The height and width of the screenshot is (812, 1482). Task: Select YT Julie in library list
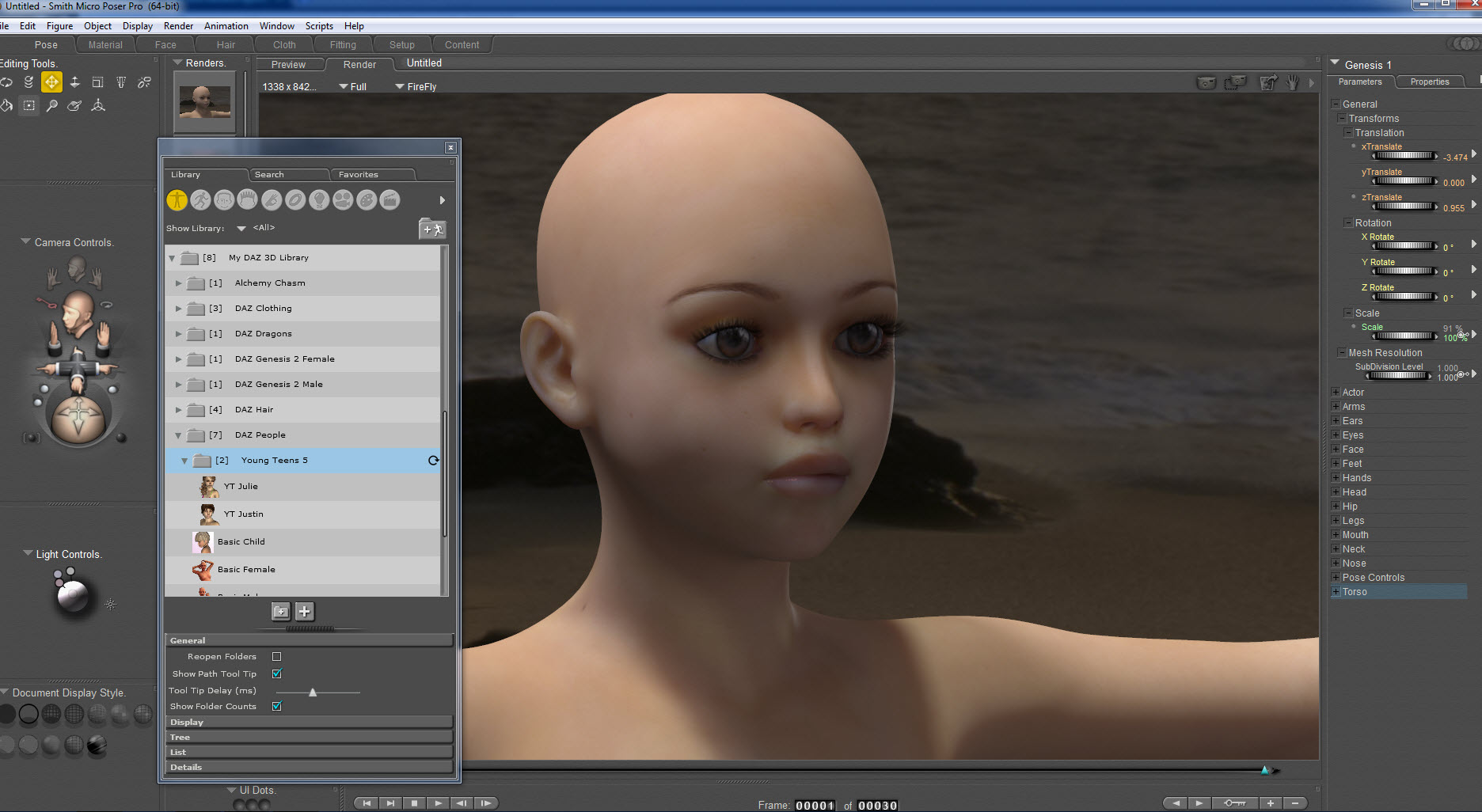tap(241, 487)
